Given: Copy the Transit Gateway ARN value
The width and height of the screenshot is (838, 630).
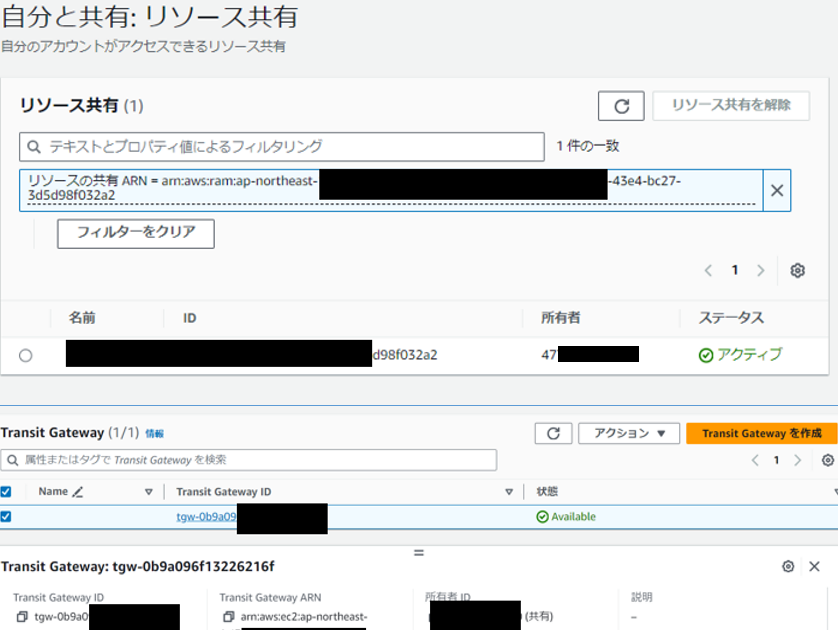Looking at the screenshot, I should coord(229,617).
